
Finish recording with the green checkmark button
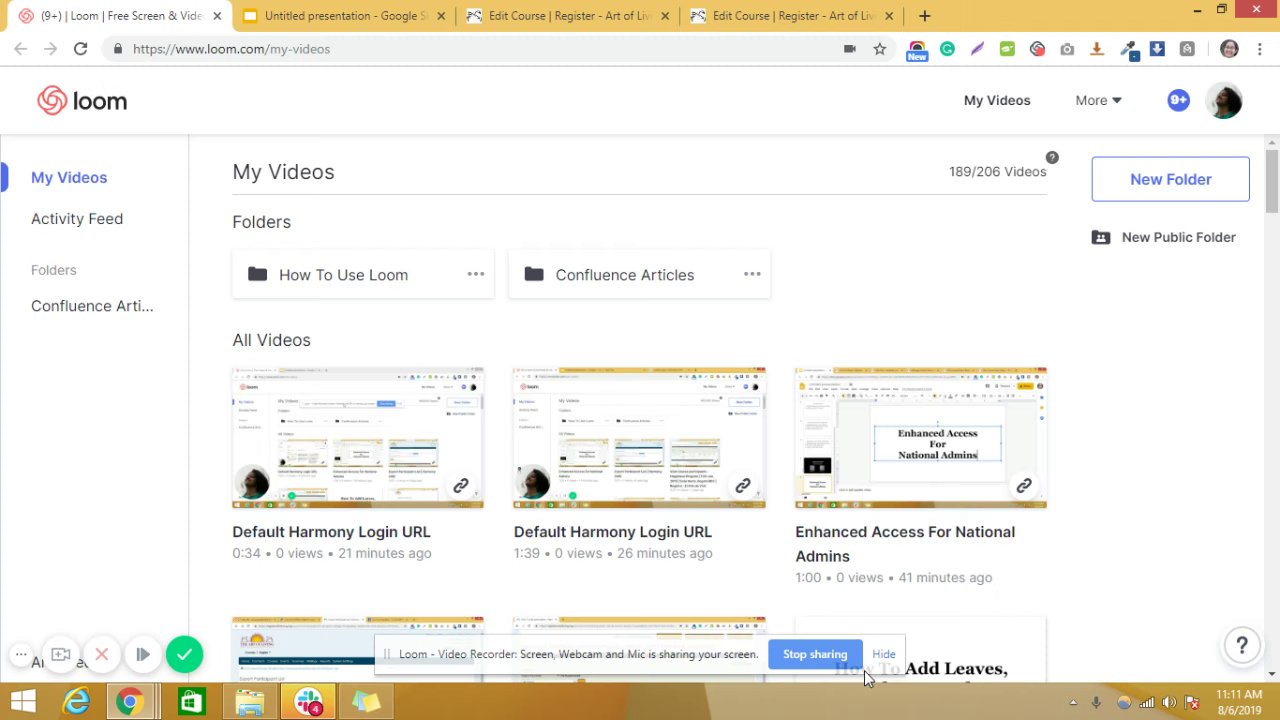184,655
